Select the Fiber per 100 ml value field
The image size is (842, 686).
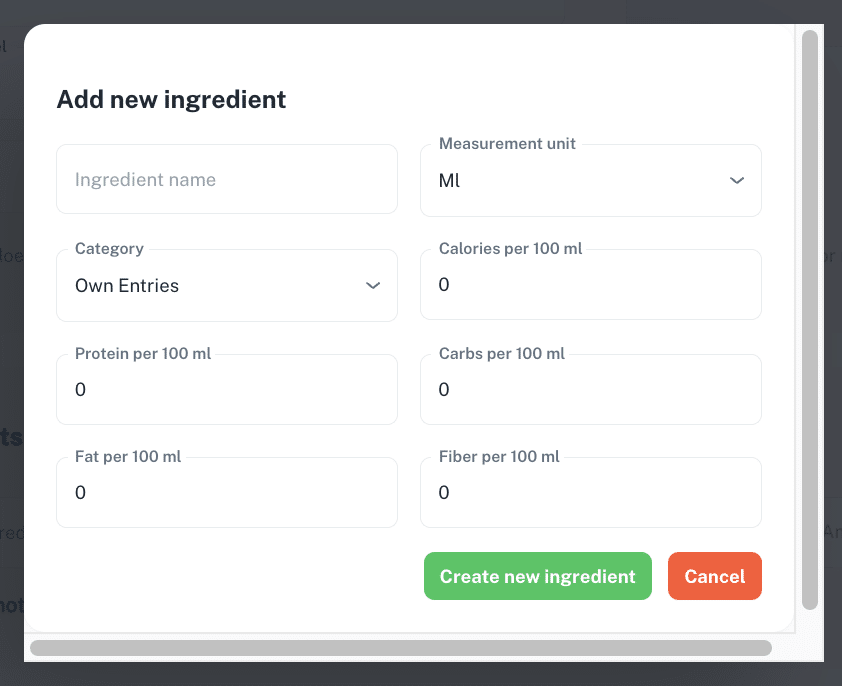click(x=591, y=492)
